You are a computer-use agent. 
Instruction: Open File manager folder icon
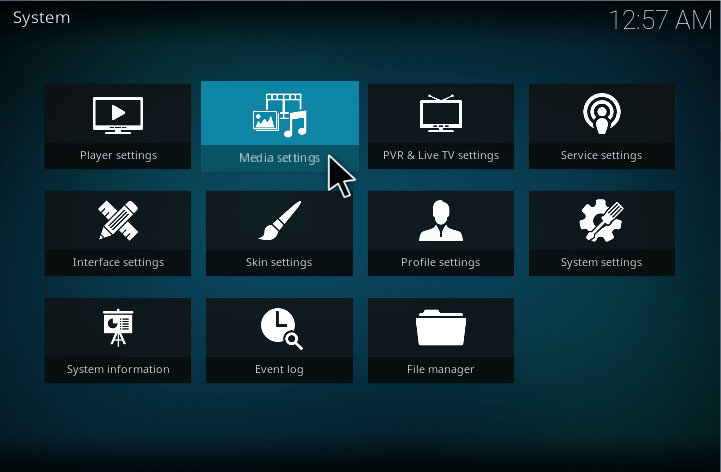[x=441, y=328]
